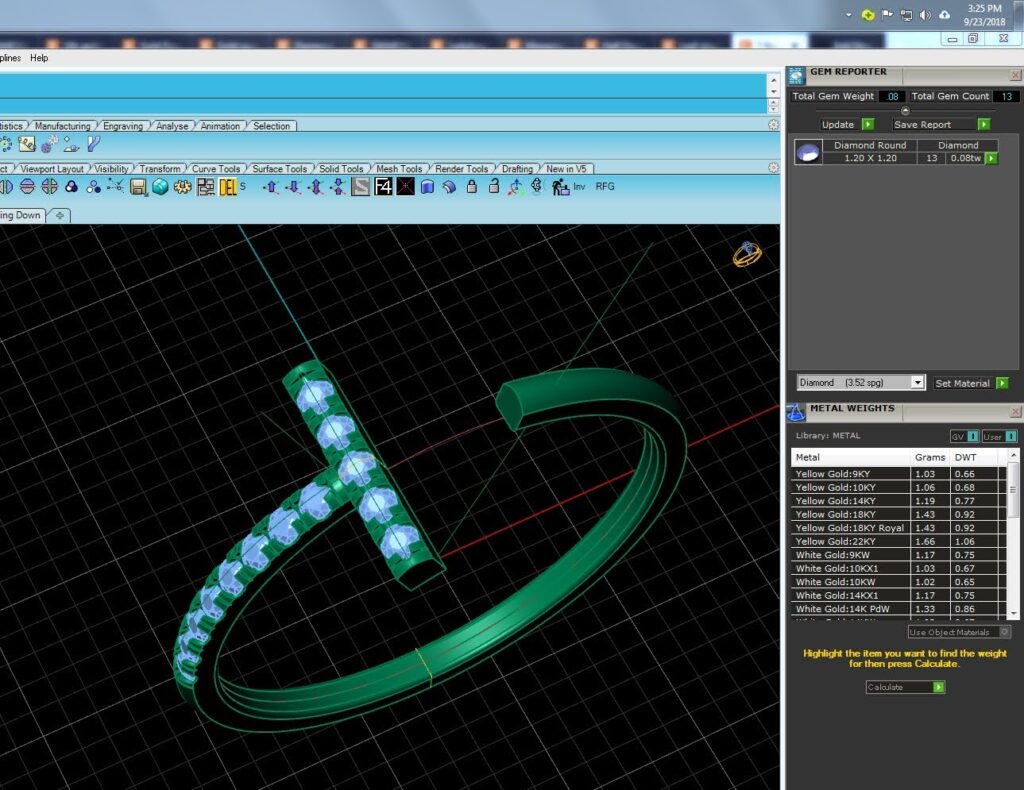Select the Yellow Gold:18KY Royal row
Image resolution: width=1024 pixels, height=790 pixels.
899,528
